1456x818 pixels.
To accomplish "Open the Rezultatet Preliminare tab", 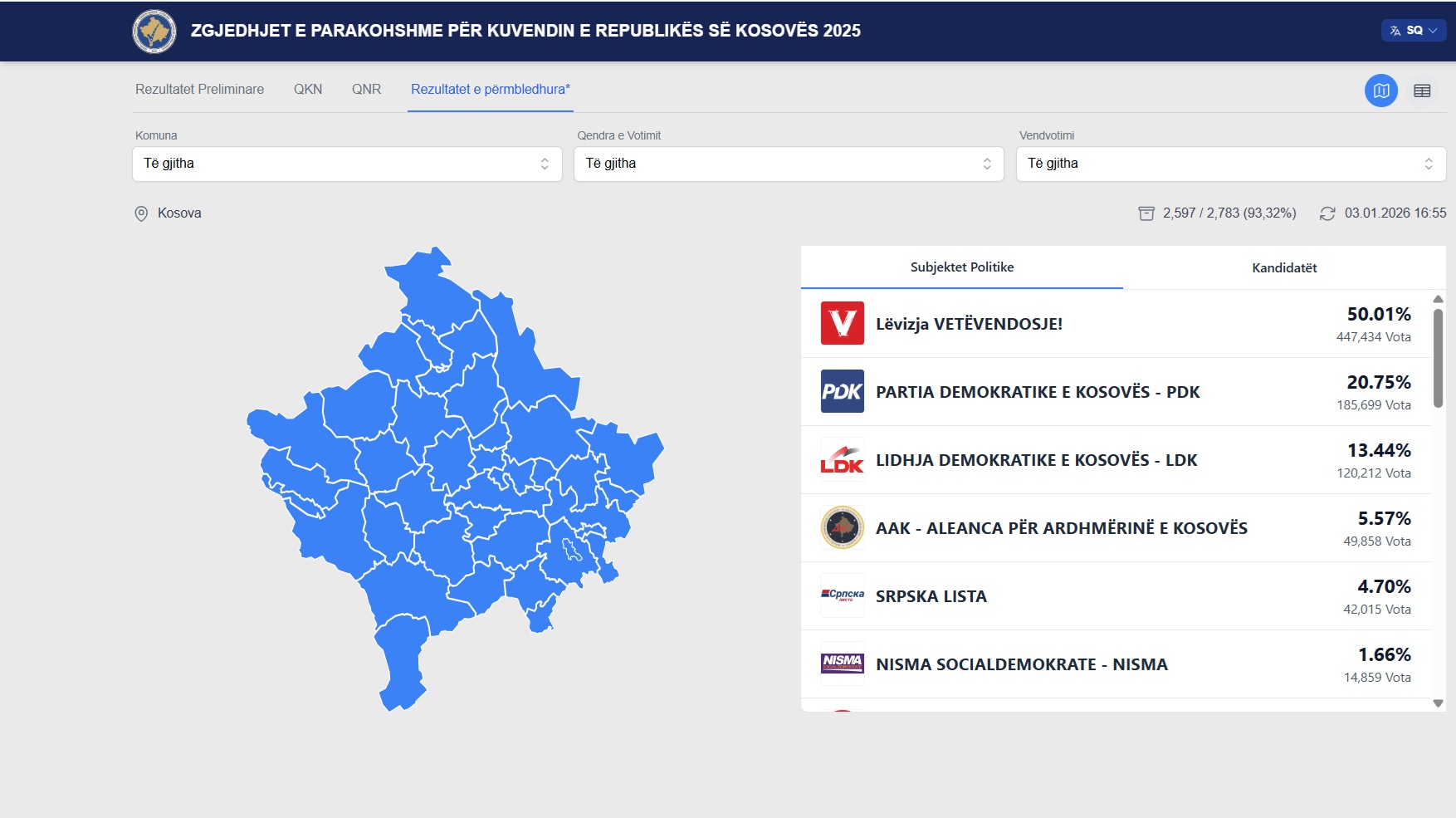I will click(x=199, y=90).
